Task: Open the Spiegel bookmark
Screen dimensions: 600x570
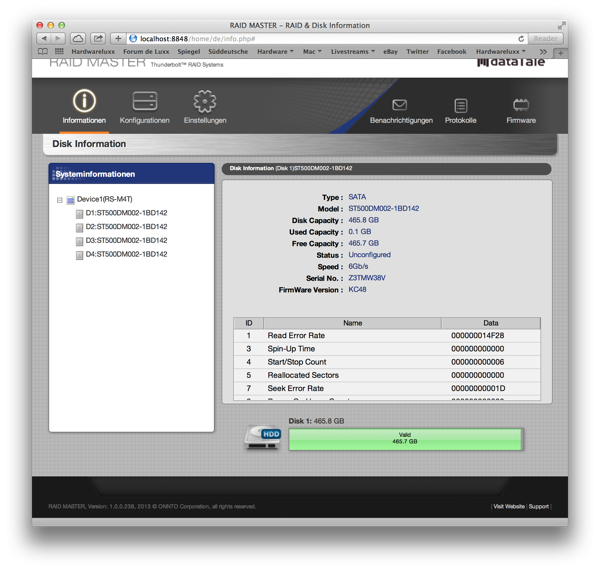Action: 189,51
